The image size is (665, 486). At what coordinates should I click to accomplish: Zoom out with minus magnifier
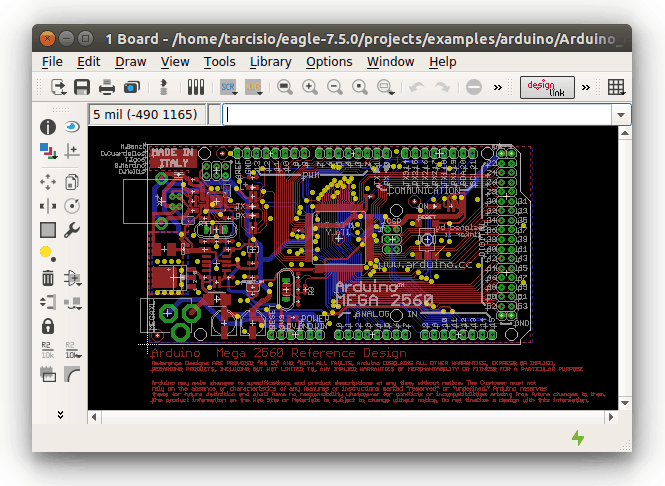click(x=335, y=87)
